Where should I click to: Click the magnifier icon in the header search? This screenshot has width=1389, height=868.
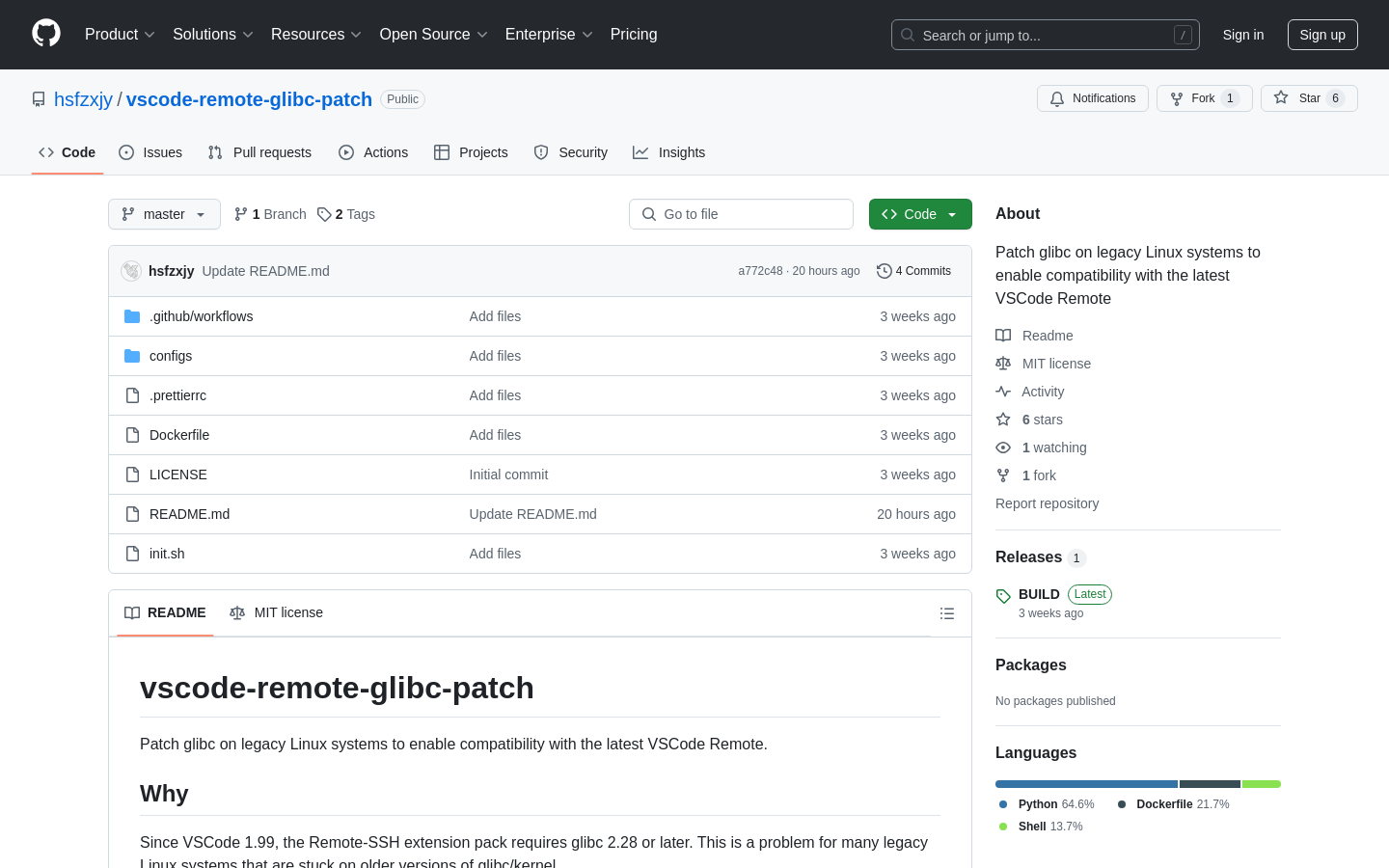tap(908, 35)
